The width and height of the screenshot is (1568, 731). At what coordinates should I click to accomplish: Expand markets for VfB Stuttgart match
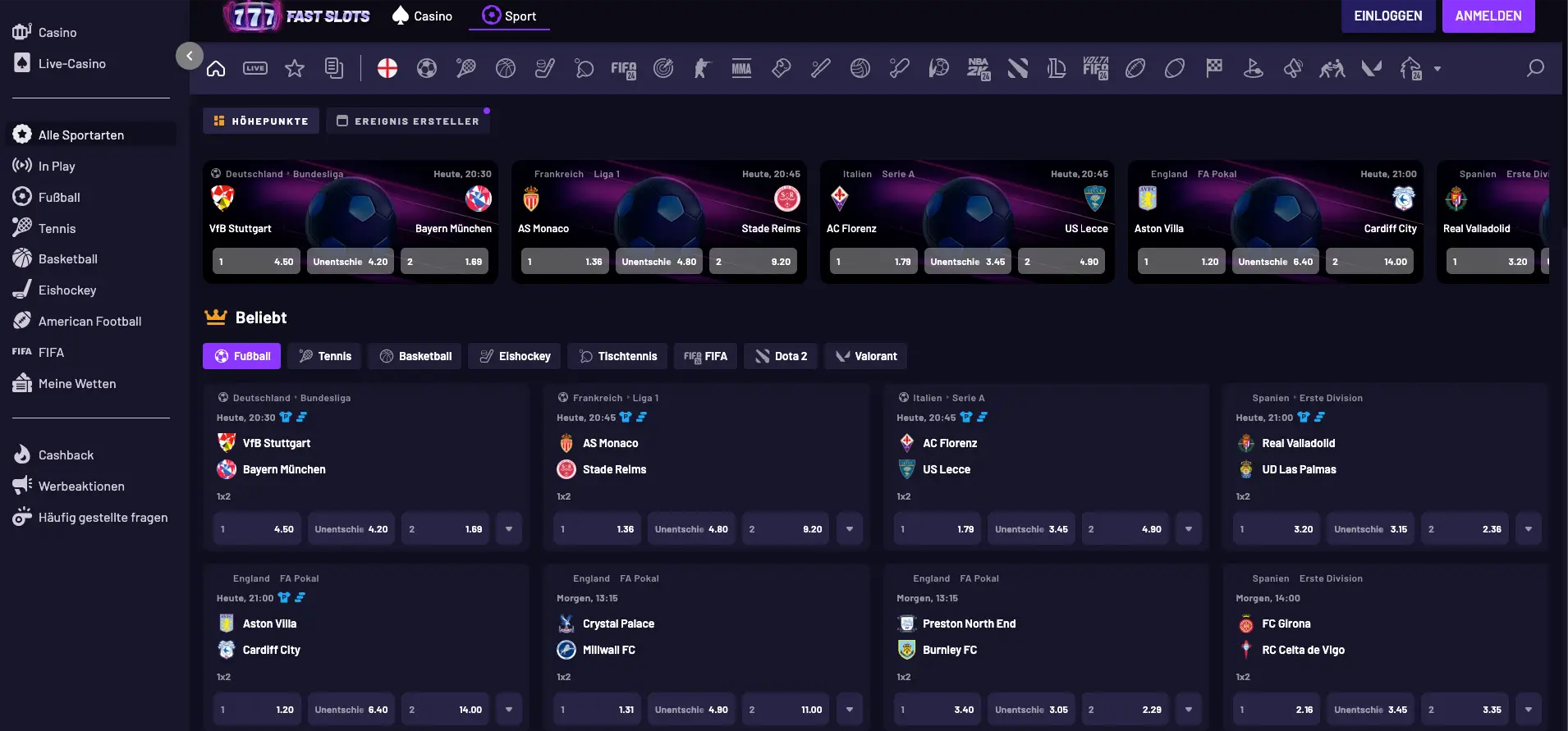pos(509,529)
